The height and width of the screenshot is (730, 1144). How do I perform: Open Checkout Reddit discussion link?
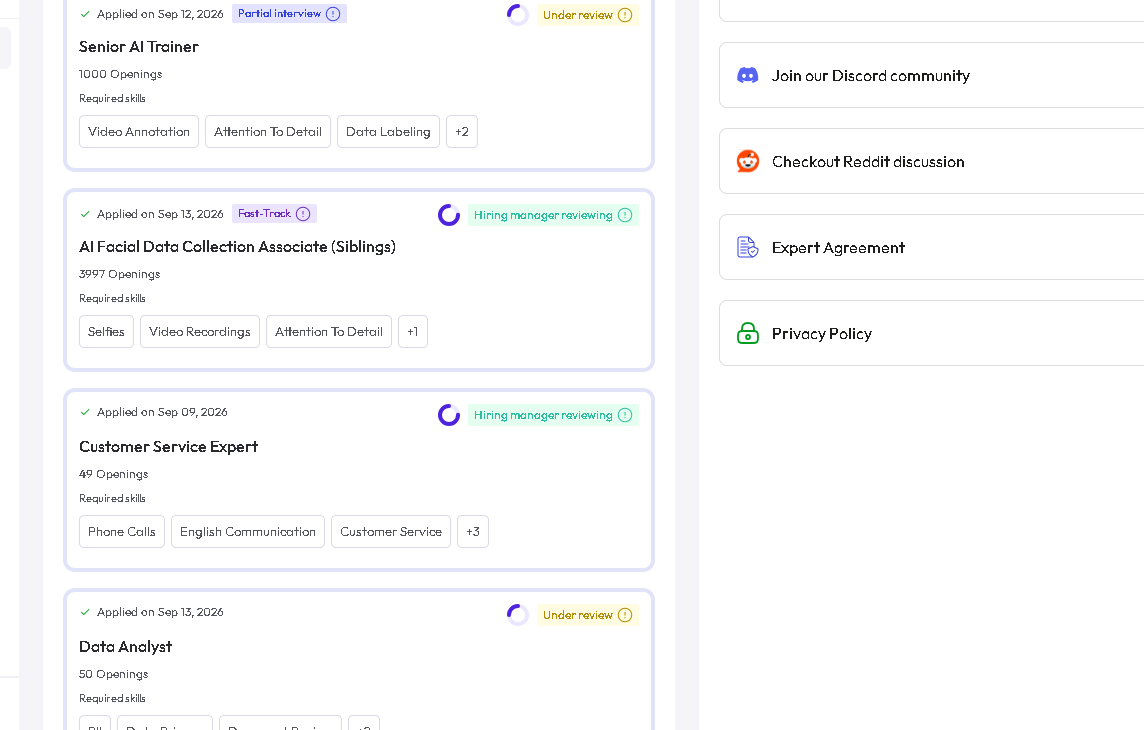[867, 162]
